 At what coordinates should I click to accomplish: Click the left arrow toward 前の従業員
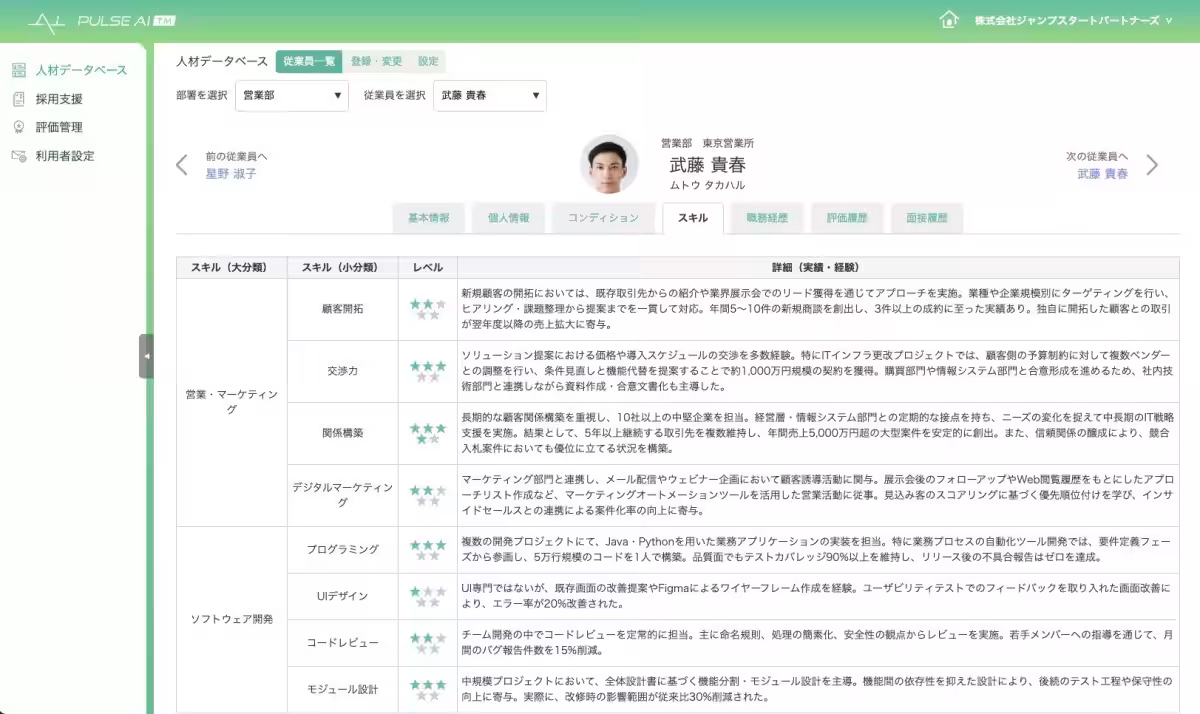181,164
